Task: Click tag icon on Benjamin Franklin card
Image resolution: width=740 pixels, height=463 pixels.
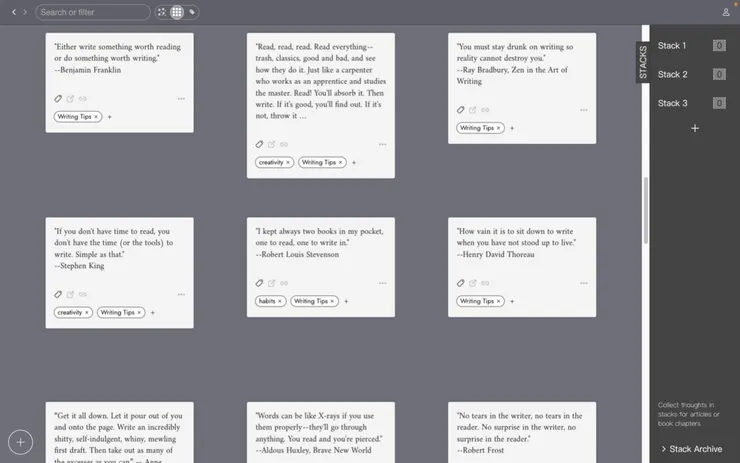Action: [58, 99]
